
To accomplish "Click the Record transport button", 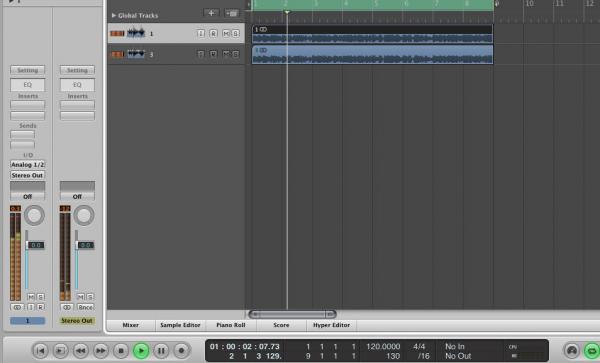I will point(181,350).
